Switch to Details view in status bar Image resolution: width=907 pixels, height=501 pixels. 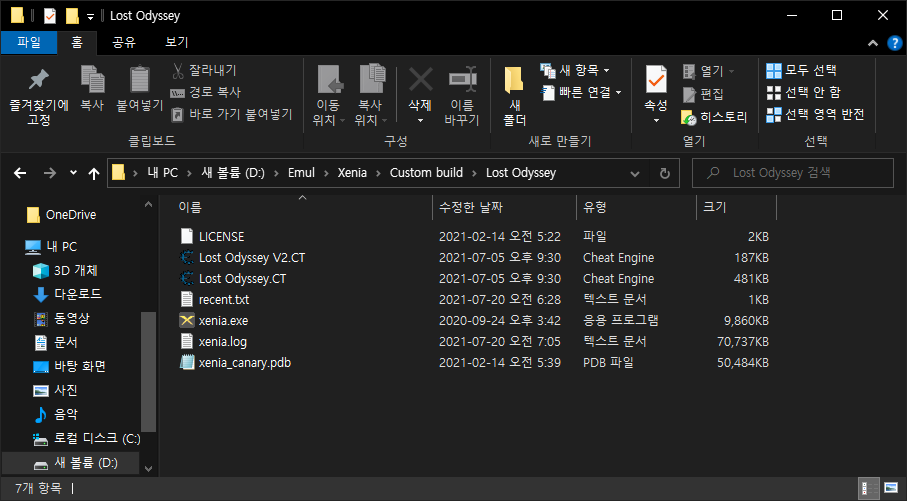point(869,489)
